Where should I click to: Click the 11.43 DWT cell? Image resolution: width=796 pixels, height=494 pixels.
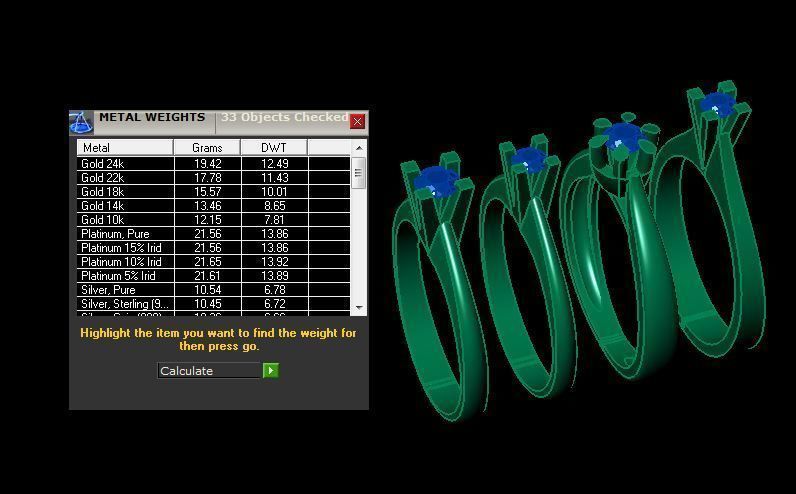(x=275, y=178)
